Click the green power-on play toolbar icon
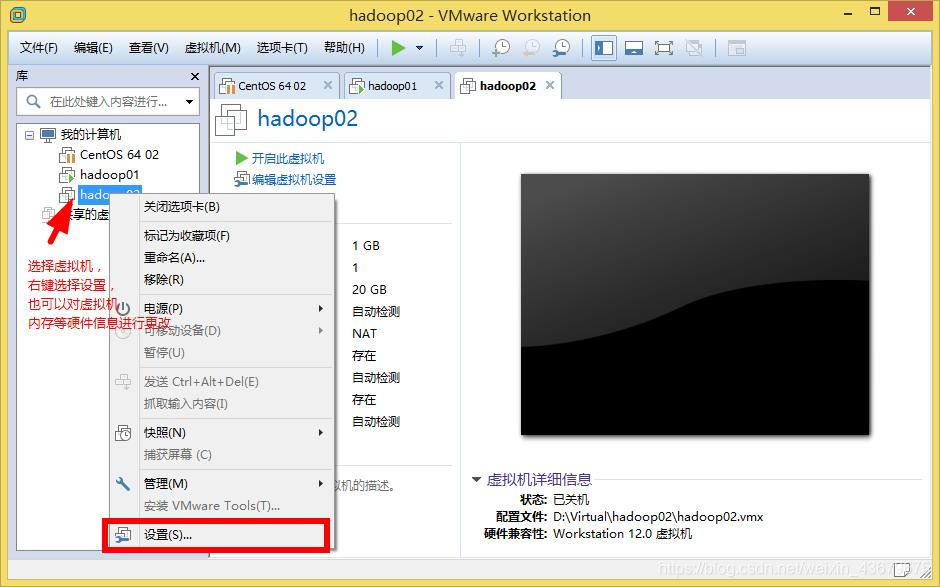 (398, 48)
